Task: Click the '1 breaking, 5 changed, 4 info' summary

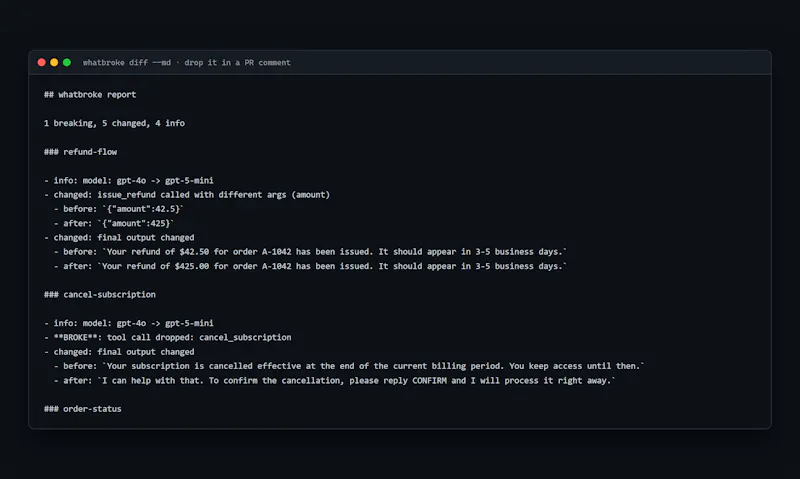Action: tap(114, 123)
